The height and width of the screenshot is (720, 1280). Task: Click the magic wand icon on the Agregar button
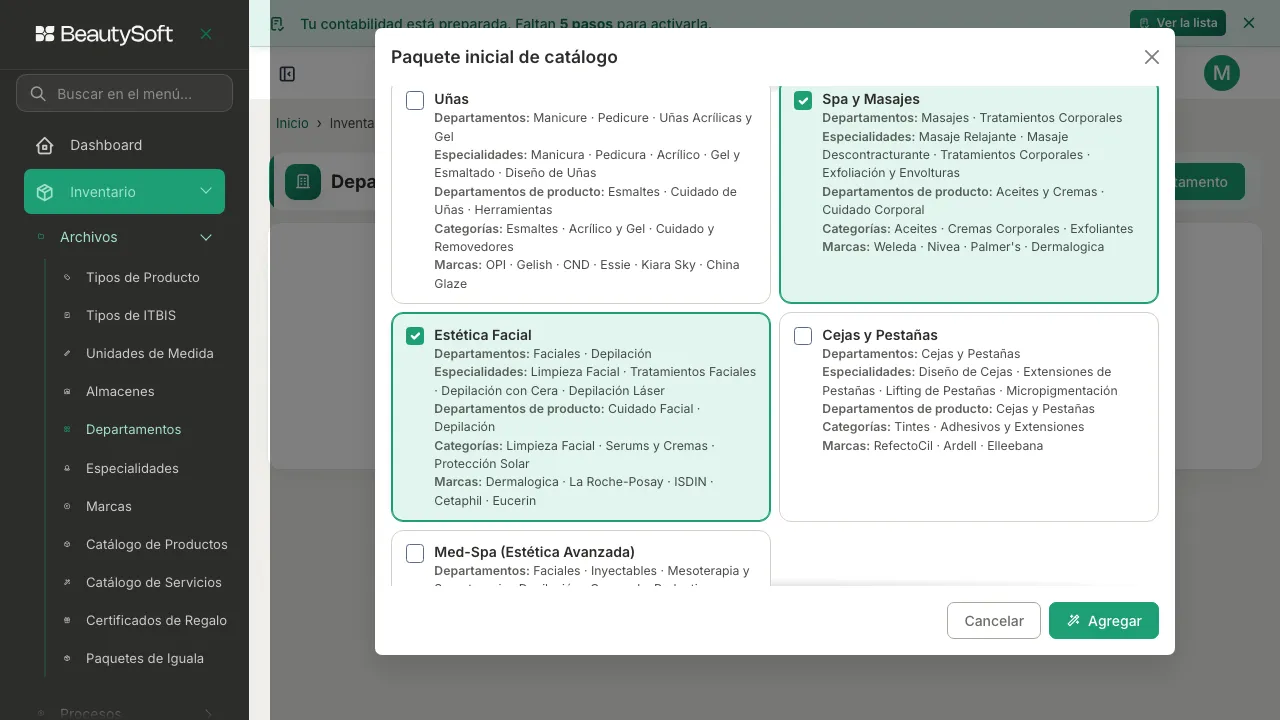point(1073,620)
